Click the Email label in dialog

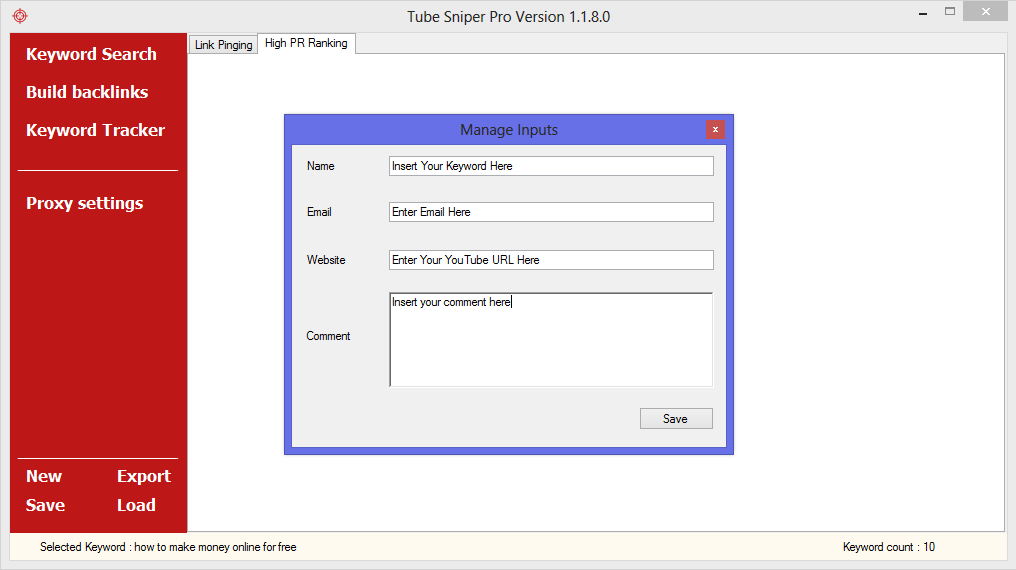pos(319,212)
